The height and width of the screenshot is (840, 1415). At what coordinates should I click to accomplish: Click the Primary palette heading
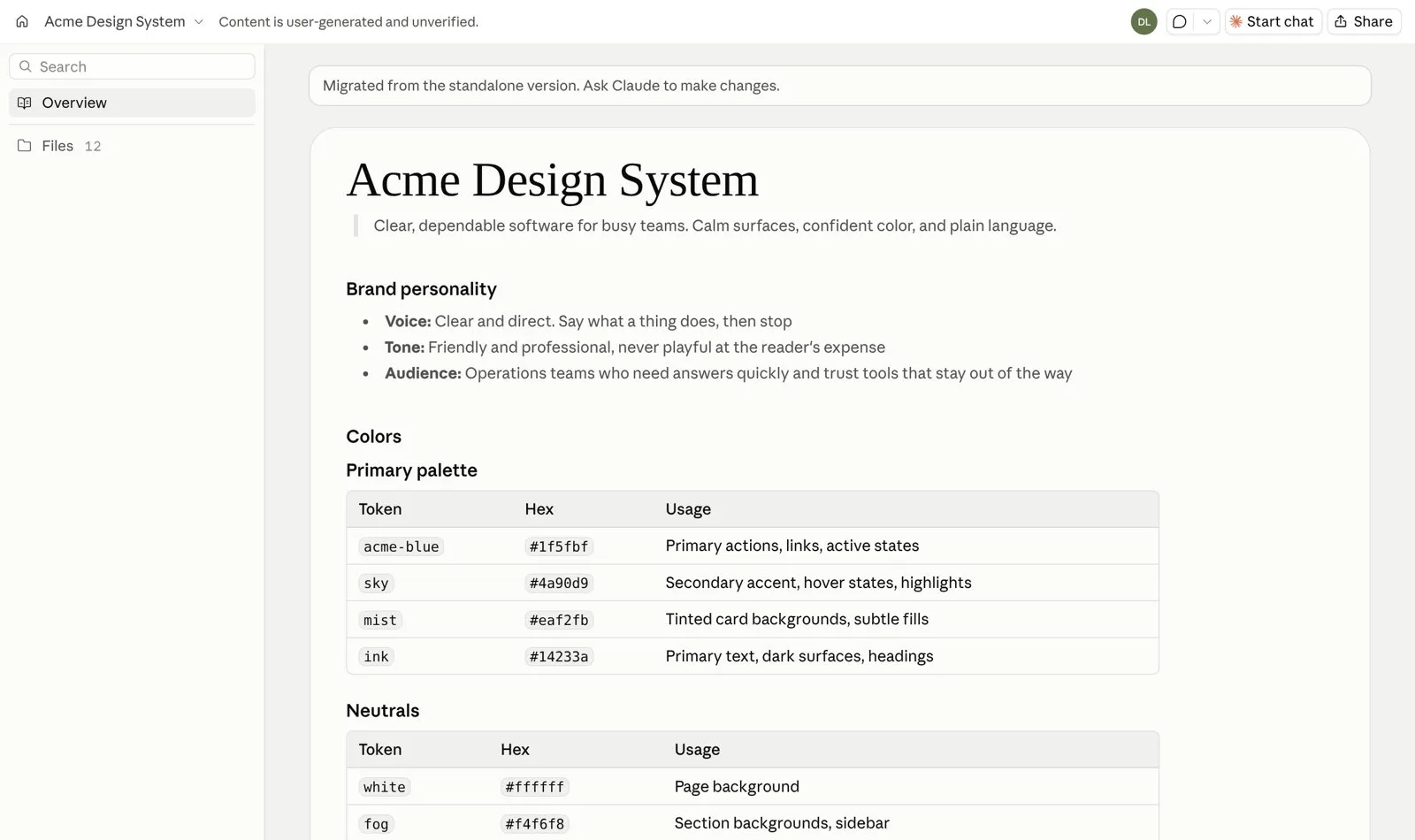point(411,470)
